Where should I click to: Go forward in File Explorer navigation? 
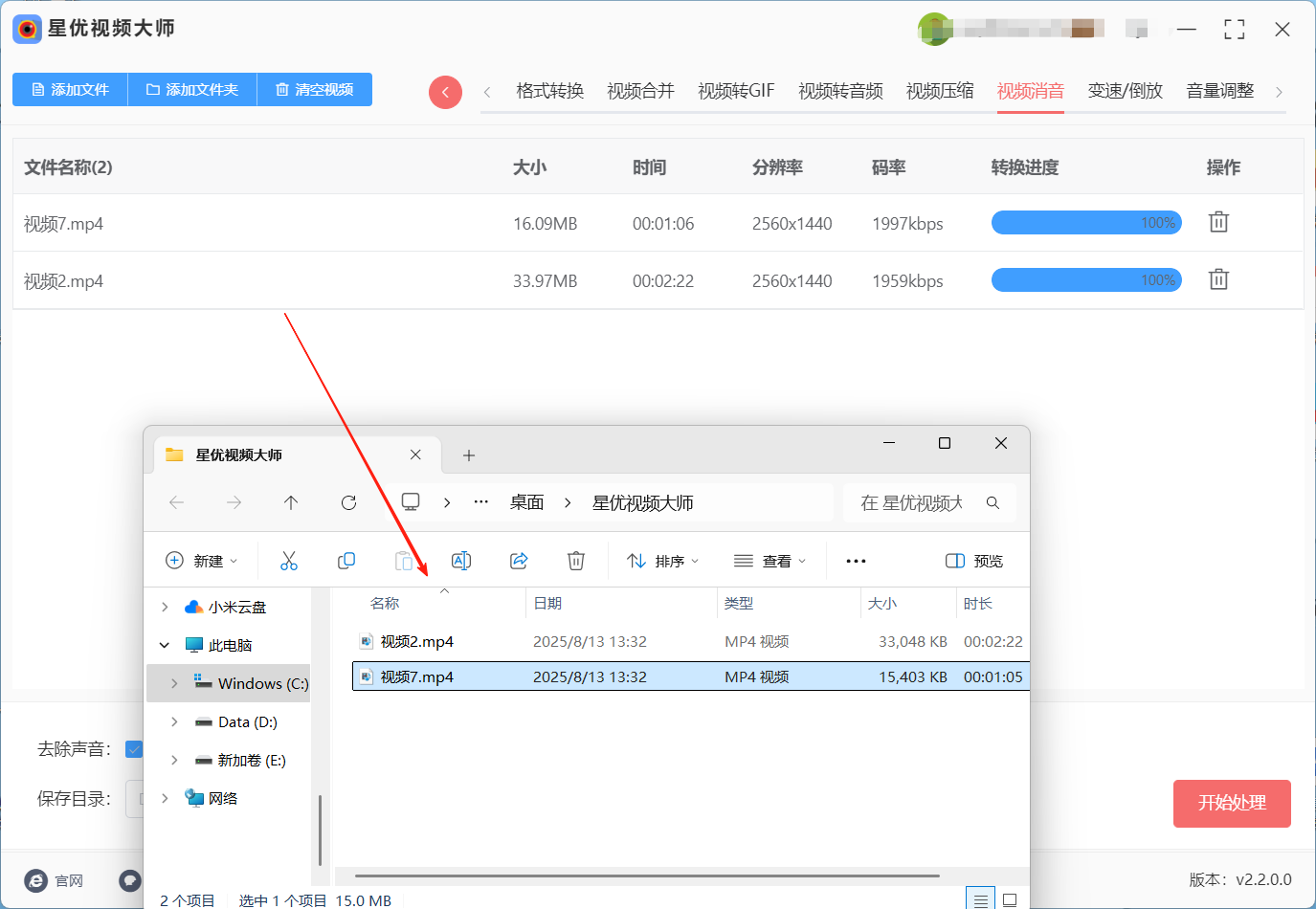(x=234, y=502)
